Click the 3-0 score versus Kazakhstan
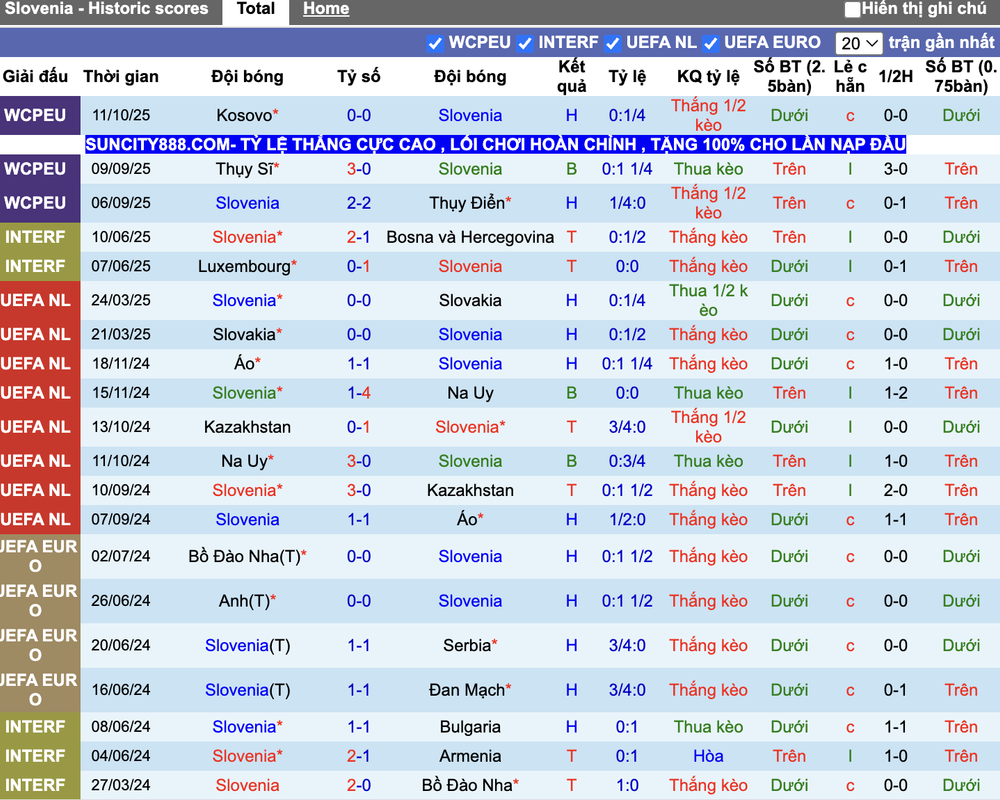This screenshot has height=800, width=1000. [358, 491]
